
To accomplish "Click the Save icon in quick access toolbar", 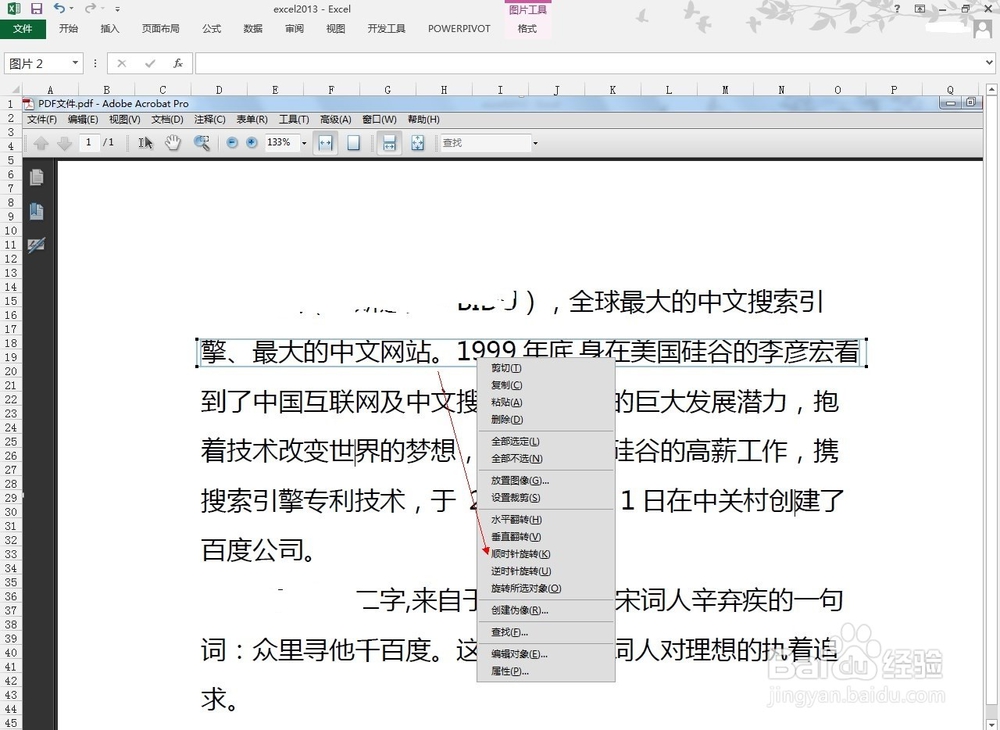I will coord(36,8).
